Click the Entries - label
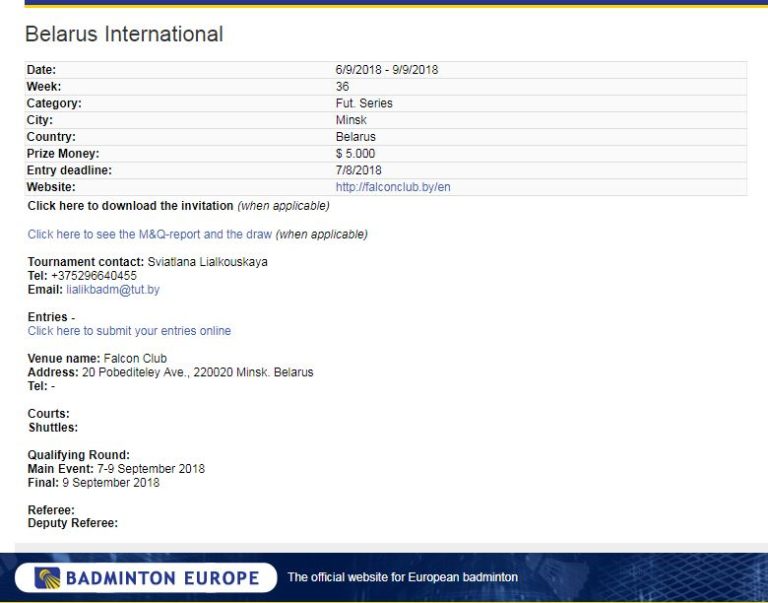Screen dimensions: 768x603 click(51, 317)
